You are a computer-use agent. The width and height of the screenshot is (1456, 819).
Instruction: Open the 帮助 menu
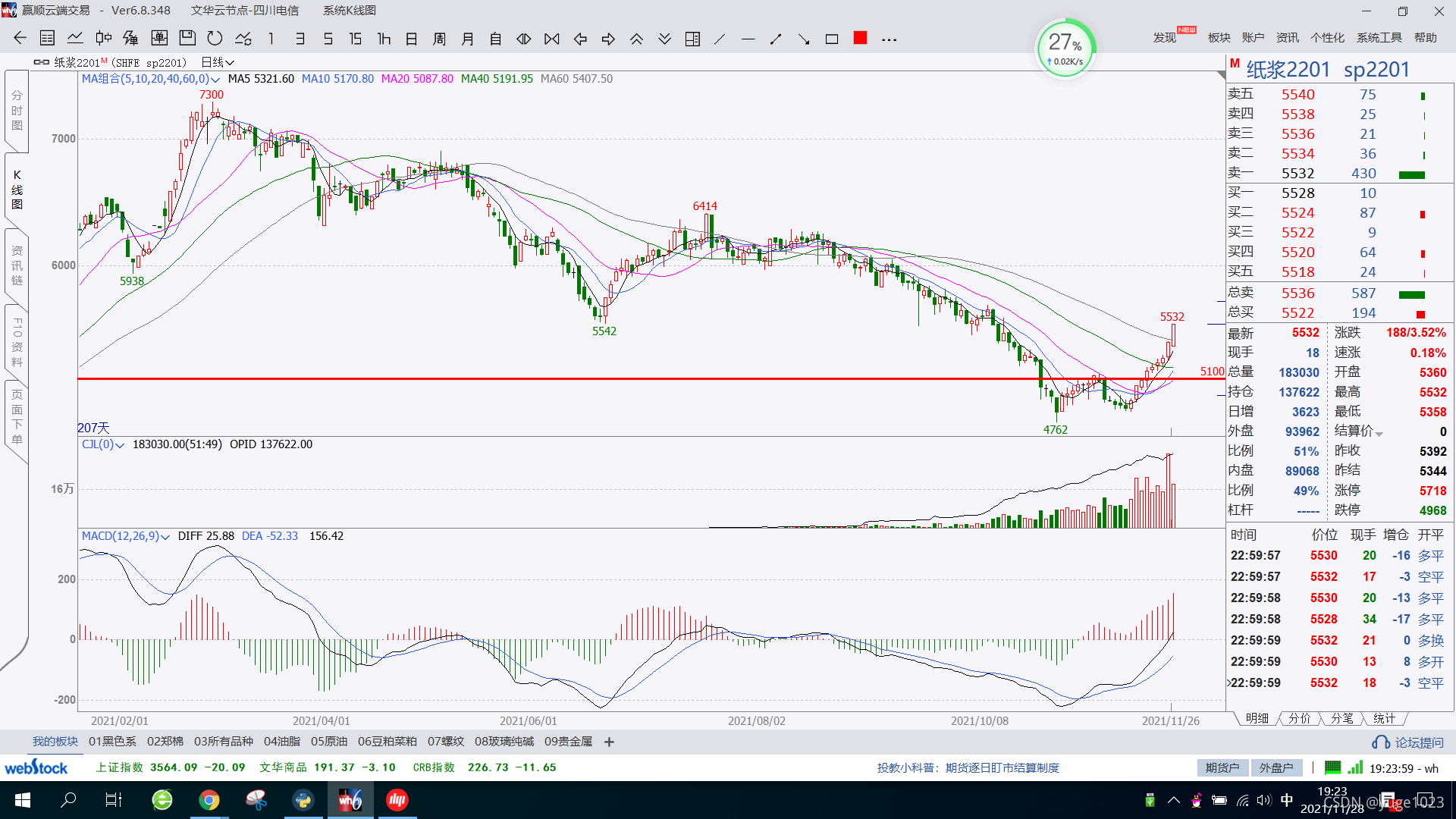pos(1426,37)
